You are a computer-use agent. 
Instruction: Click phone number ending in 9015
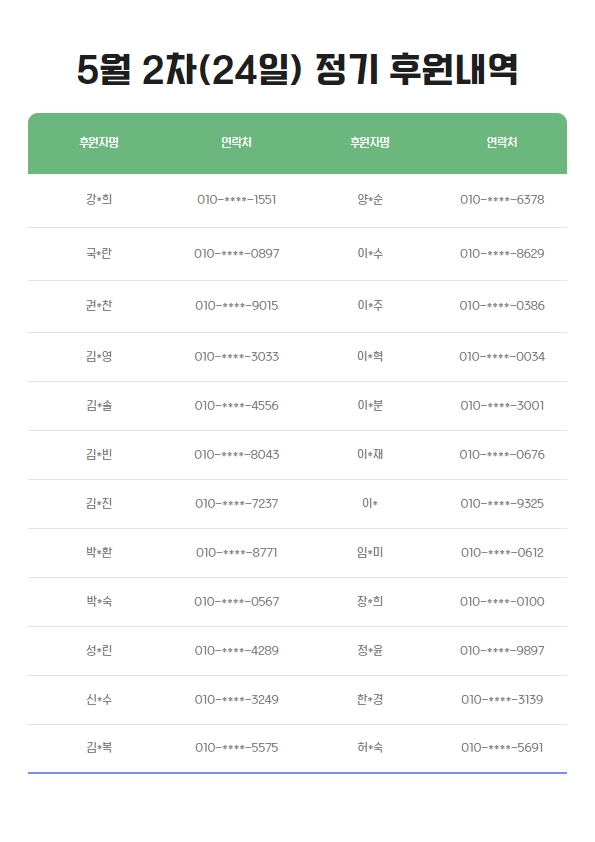click(236, 306)
